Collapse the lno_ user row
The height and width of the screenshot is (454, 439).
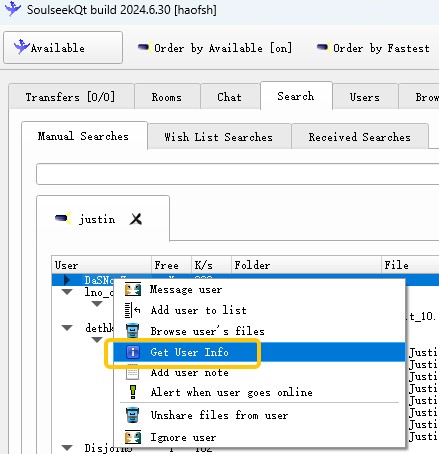(67, 292)
